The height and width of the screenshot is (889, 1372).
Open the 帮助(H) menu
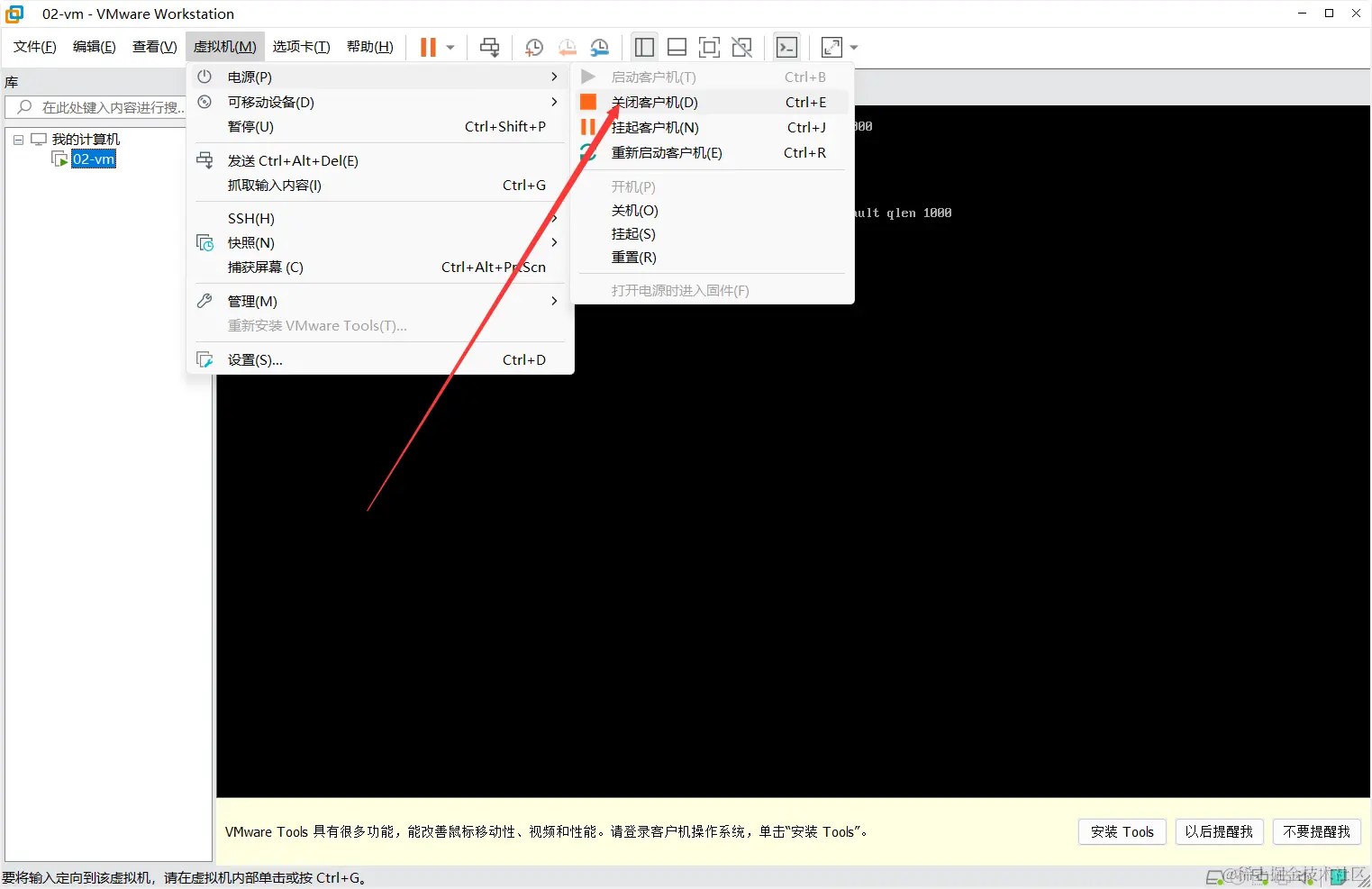point(369,47)
